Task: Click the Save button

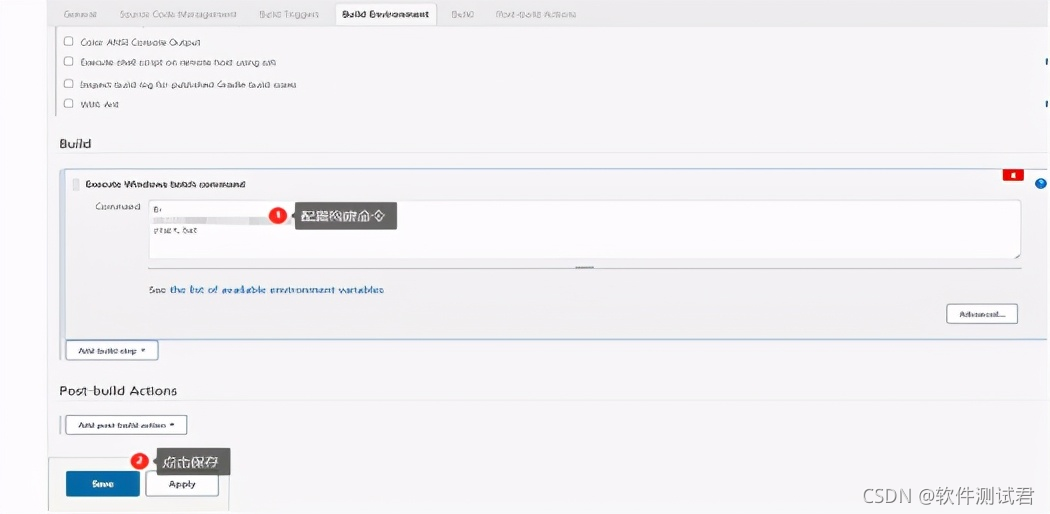Action: point(102,484)
